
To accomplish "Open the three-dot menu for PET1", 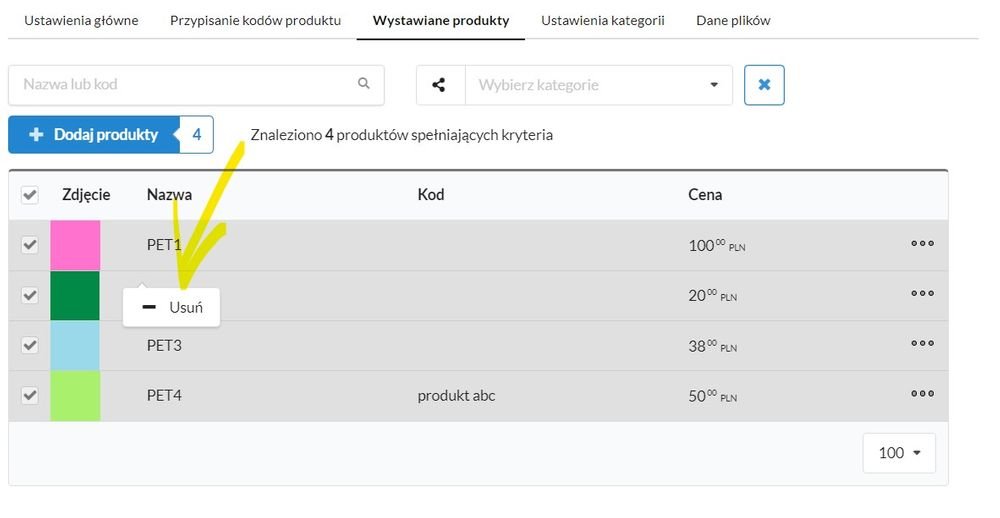I will click(922, 243).
